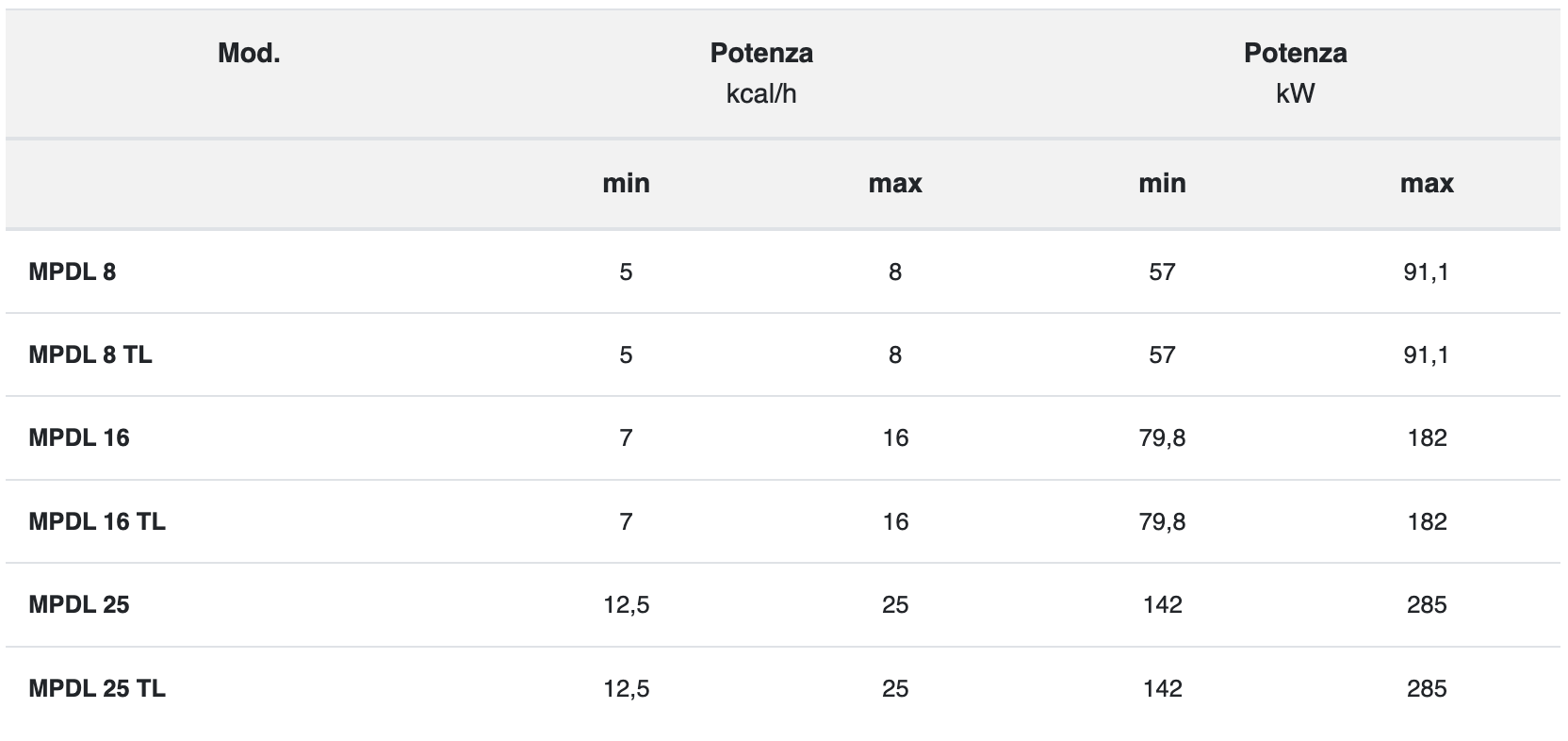The width and height of the screenshot is (1568, 741).
Task: Click the 182 kW max value for MPDL 16 TL
Action: 1427,521
